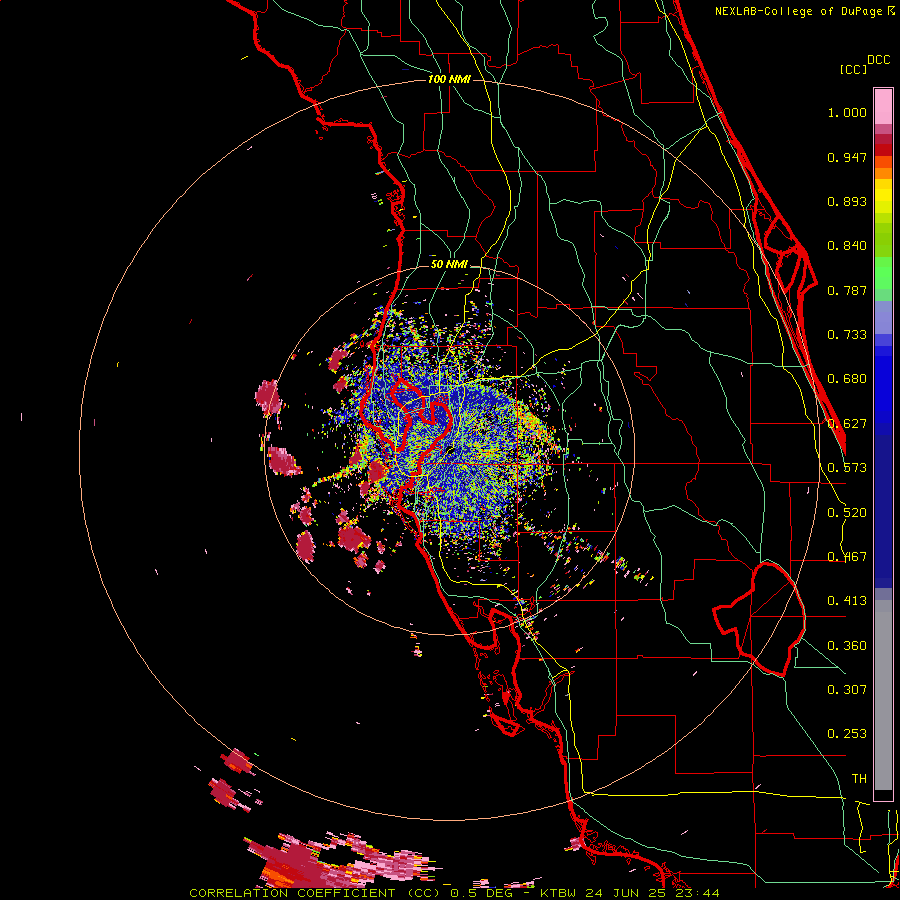Image resolution: width=900 pixels, height=900 pixels.
Task: Click the NEXLAB-College of DuPage credit text
Action: (x=798, y=11)
